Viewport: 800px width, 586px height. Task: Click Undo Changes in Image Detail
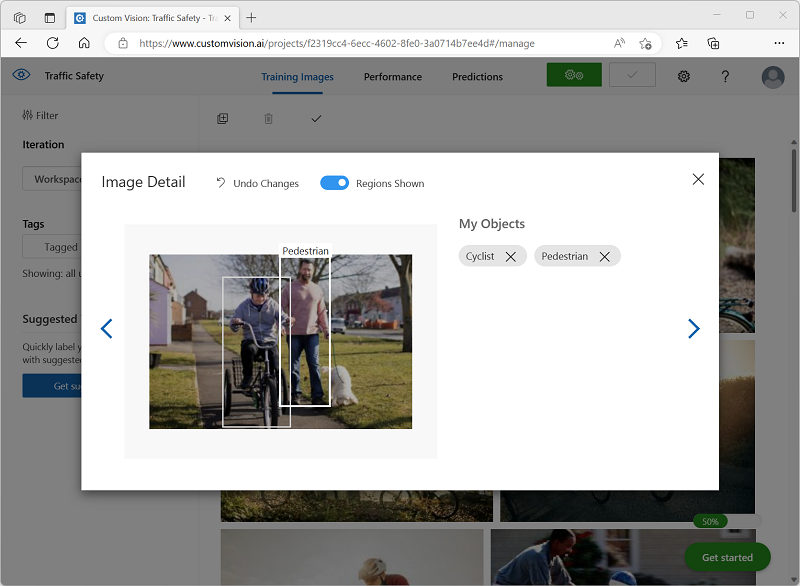pyautogui.click(x=257, y=183)
